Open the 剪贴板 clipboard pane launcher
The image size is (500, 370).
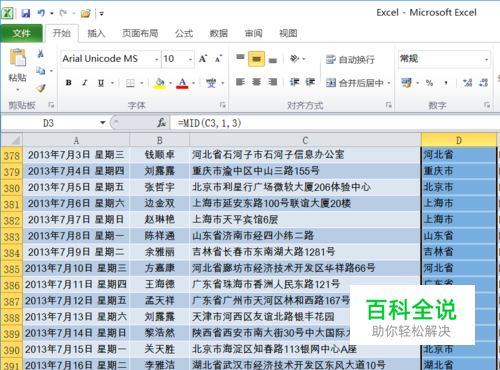click(51, 105)
